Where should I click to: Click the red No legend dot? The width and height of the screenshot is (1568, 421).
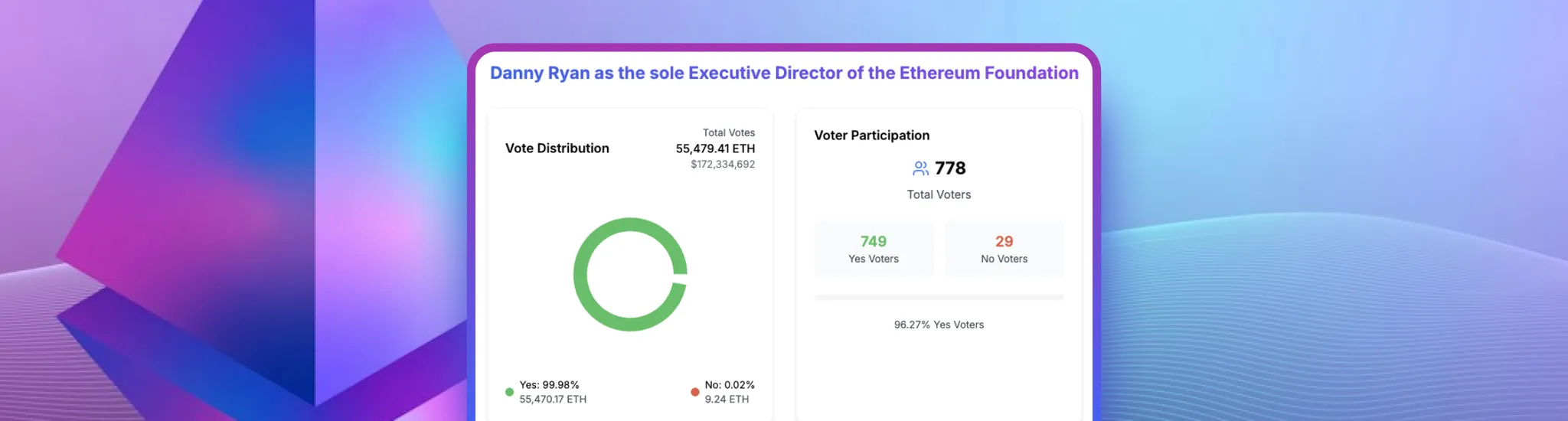coord(695,392)
